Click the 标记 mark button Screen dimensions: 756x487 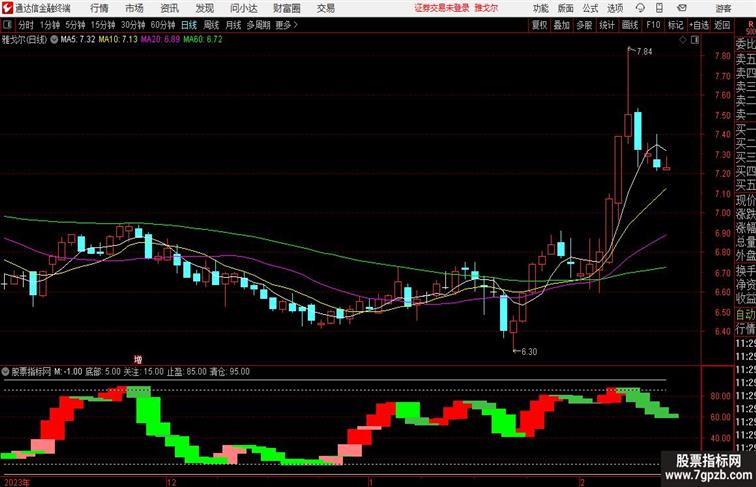(675, 25)
